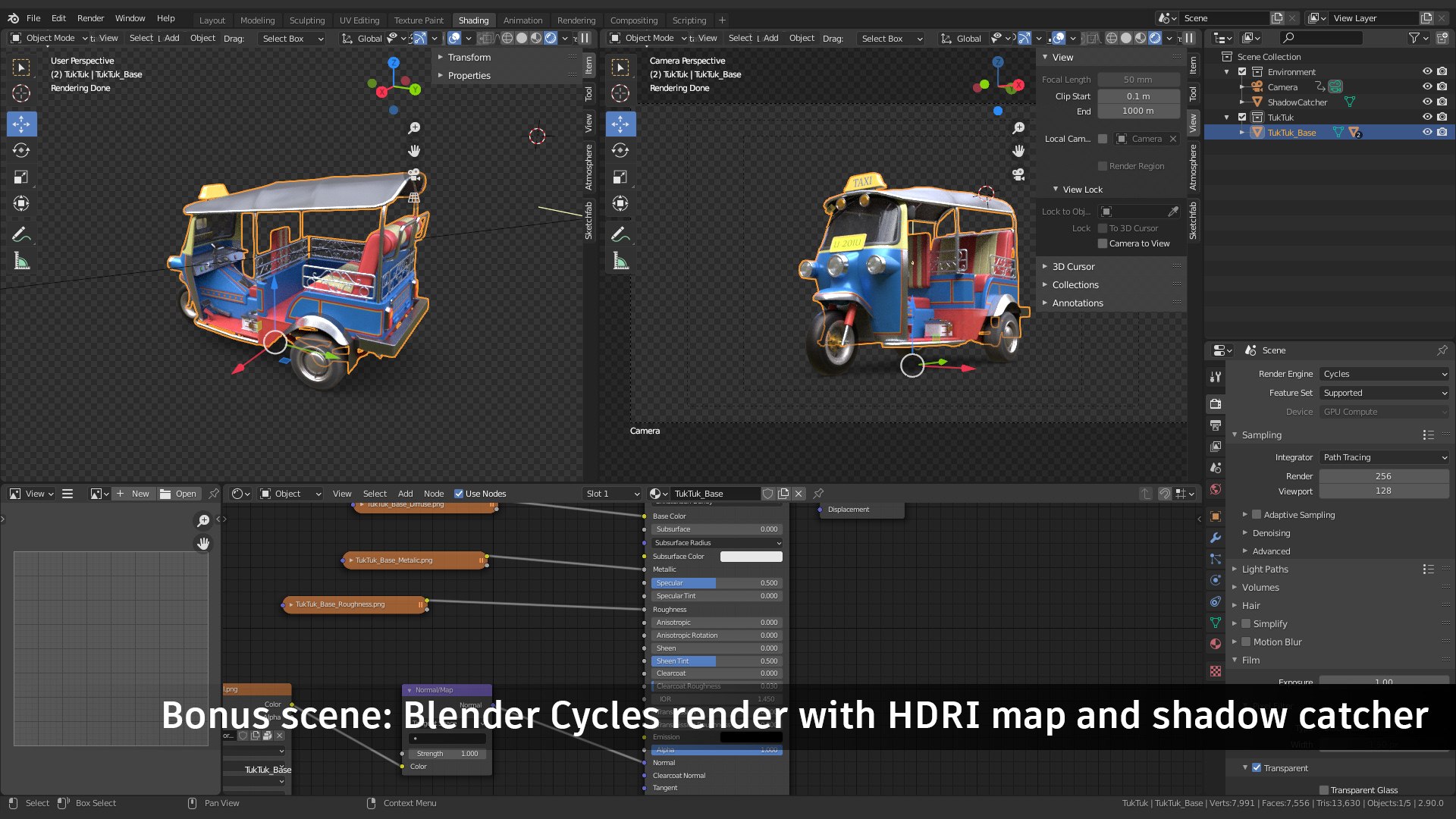
Task: Switch to the UV Editing workspace tab
Action: point(359,20)
